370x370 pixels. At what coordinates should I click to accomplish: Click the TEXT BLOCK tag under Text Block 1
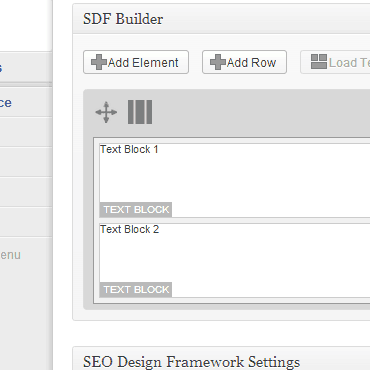[x=136, y=210]
